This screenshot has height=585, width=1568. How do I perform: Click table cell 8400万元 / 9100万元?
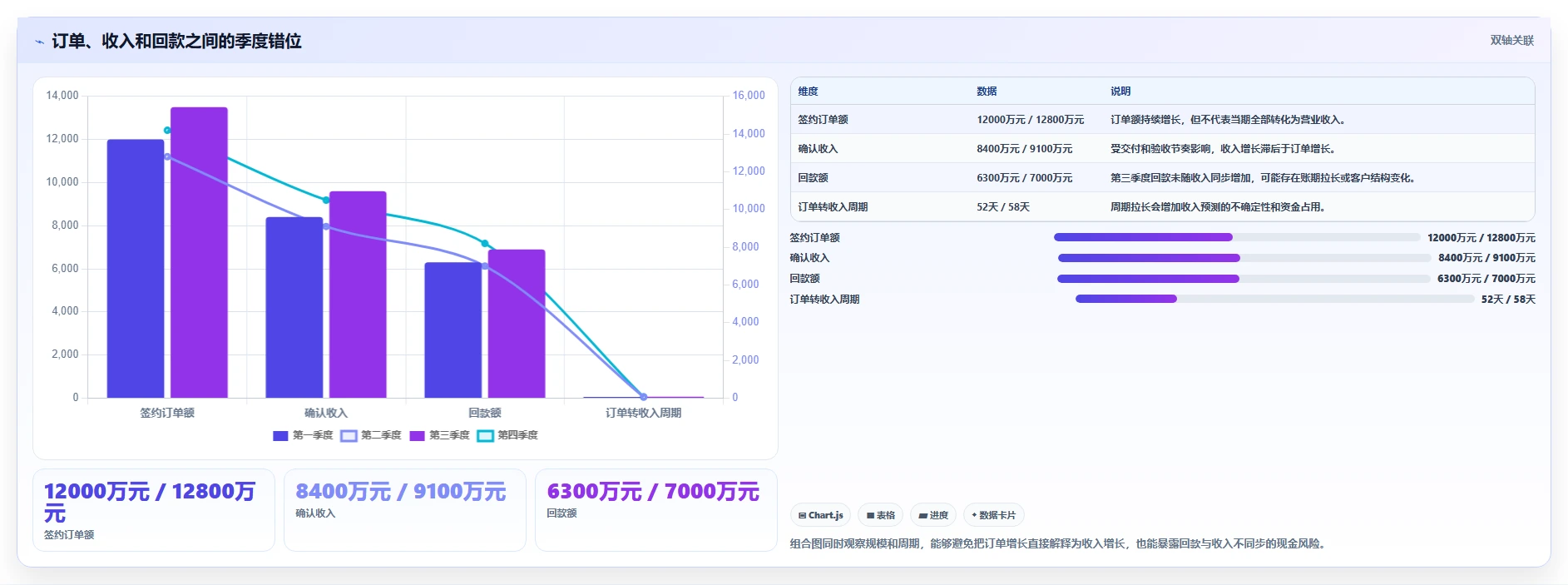(1025, 149)
